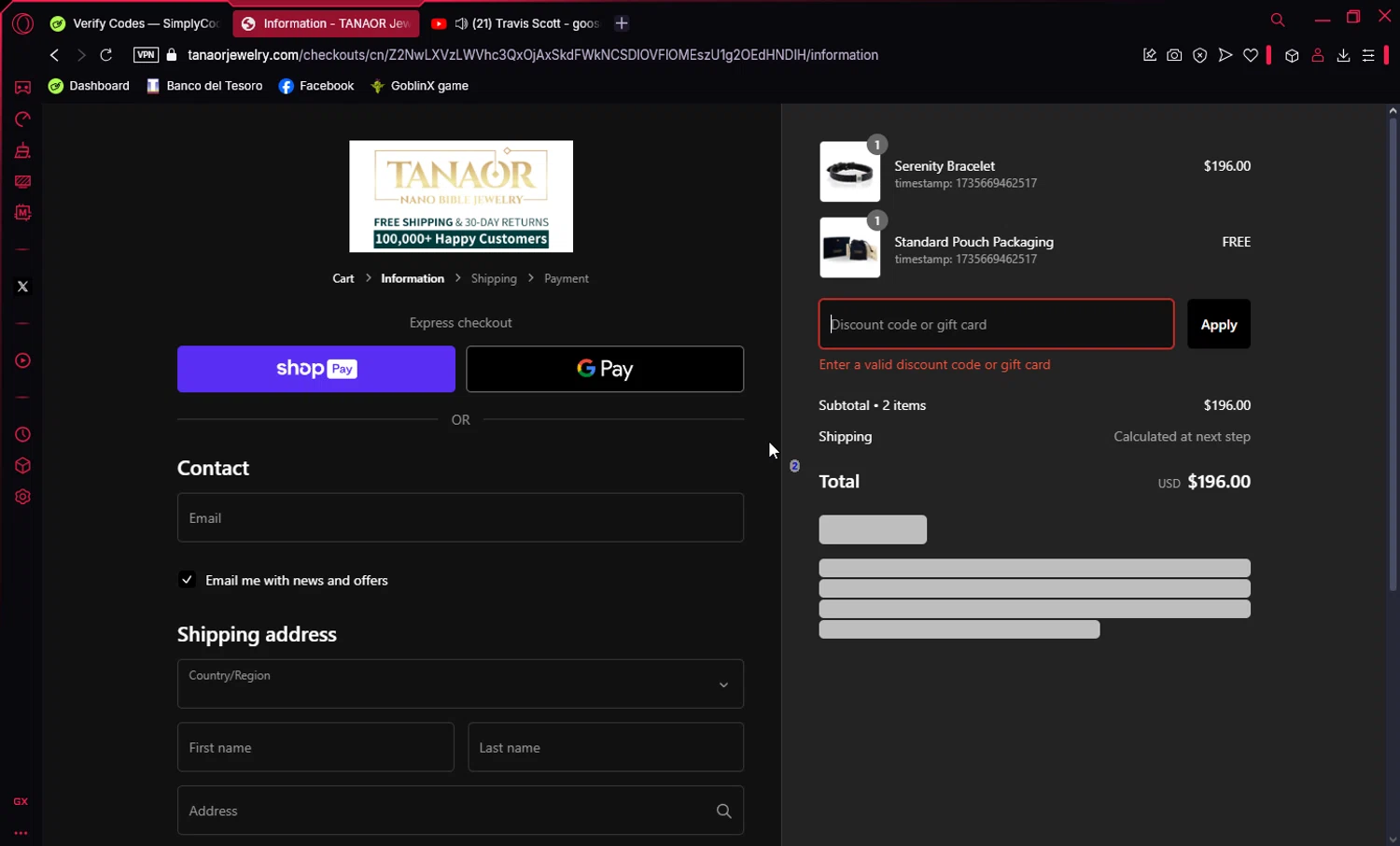Switch to the Verify Codes SimplyCodes tab
1400x846 pixels.
pos(135,23)
